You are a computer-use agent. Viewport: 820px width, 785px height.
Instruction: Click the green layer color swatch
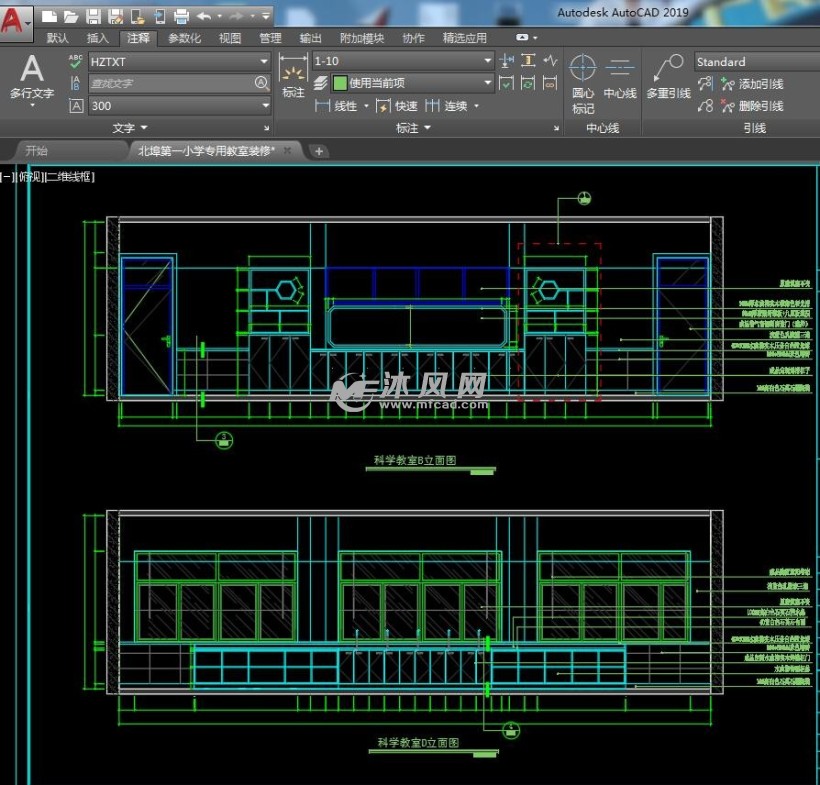340,84
